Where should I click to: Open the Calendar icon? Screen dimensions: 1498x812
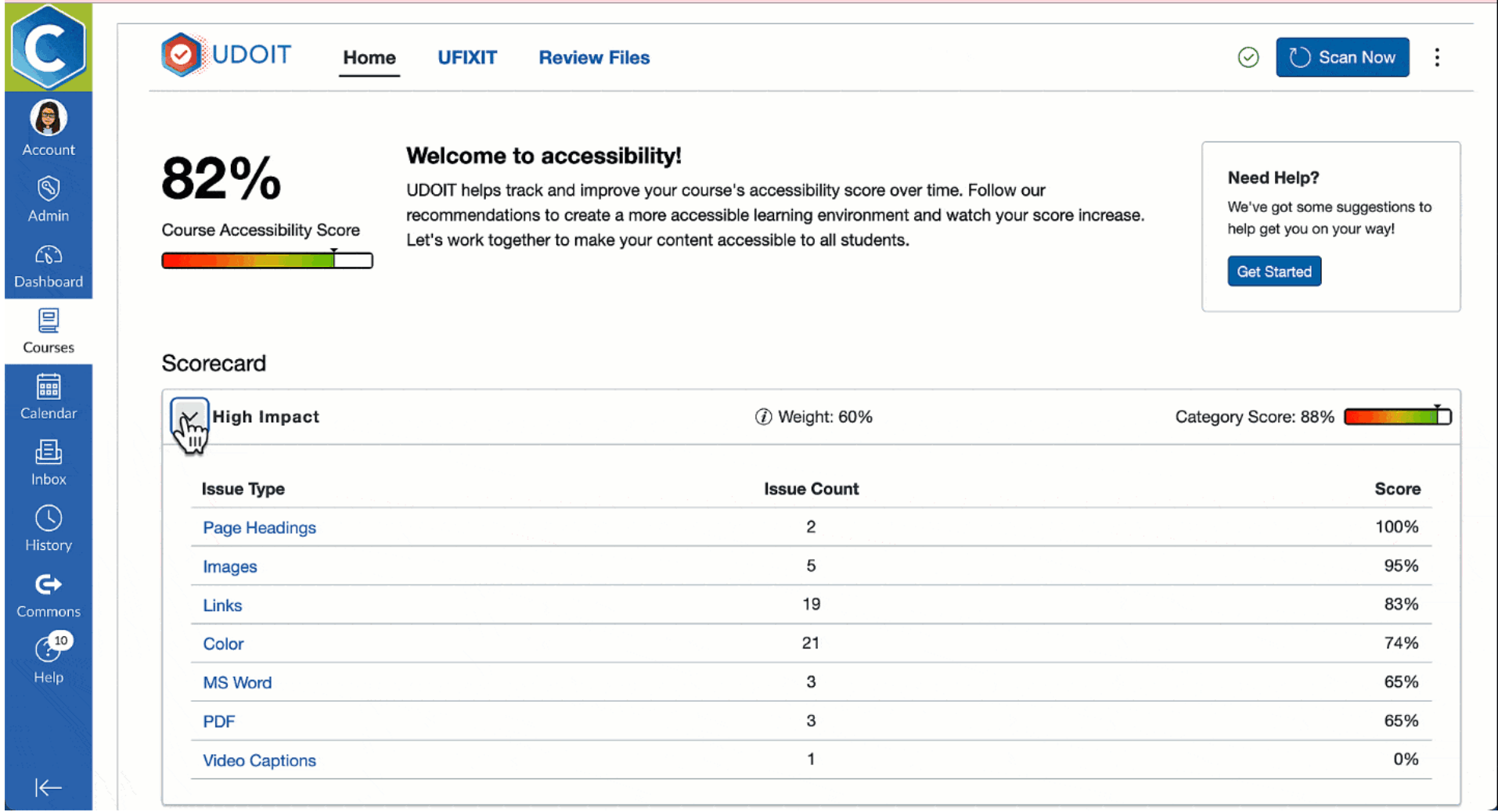point(49,387)
